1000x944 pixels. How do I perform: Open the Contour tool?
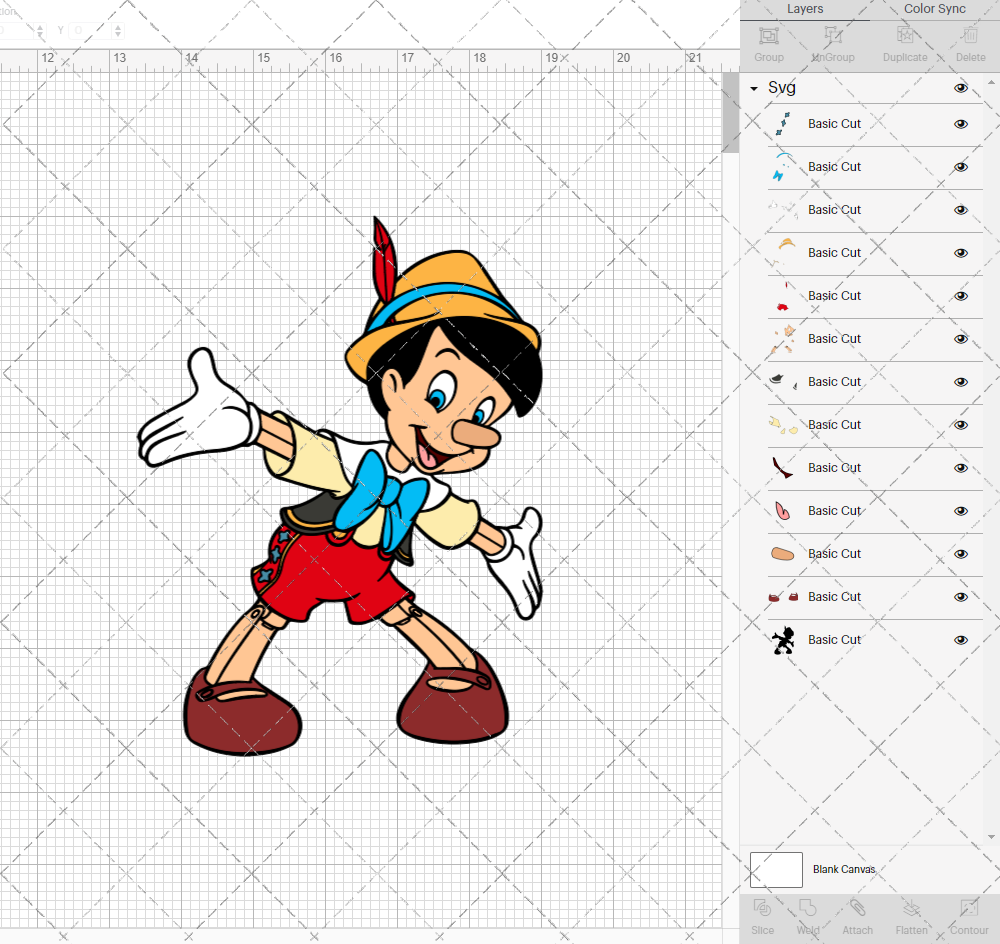[x=968, y=917]
